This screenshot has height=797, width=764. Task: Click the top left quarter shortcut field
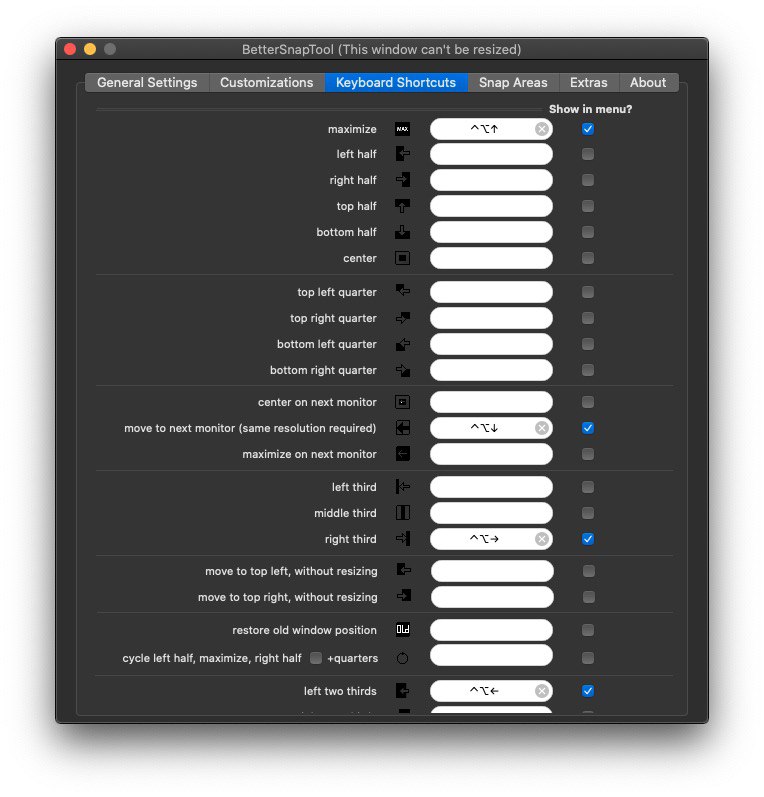pyautogui.click(x=491, y=292)
